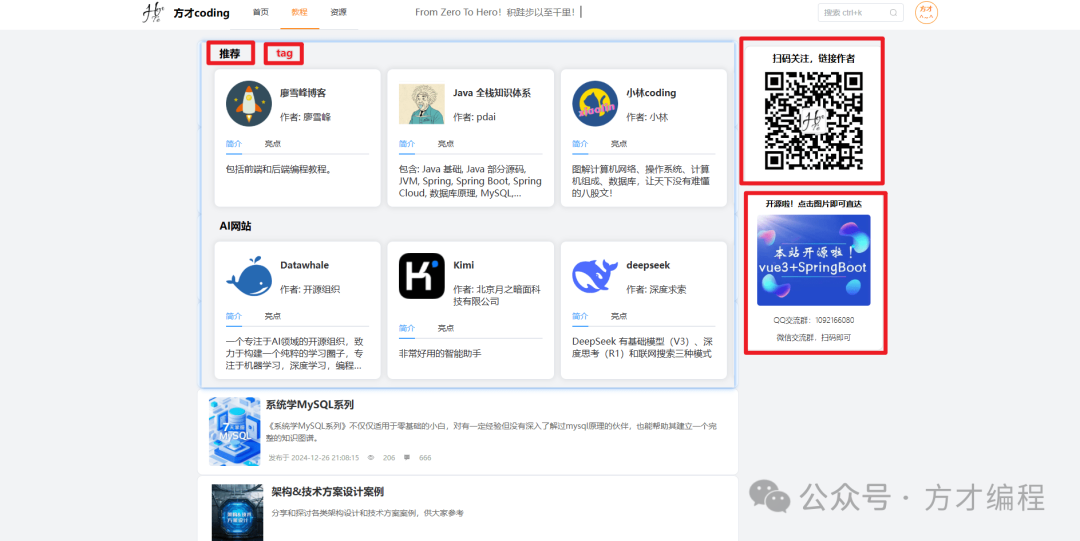Screen dimensions: 1080x541
Task: Click the magnifier icon in the search box
Action: pyautogui.click(x=893, y=12)
